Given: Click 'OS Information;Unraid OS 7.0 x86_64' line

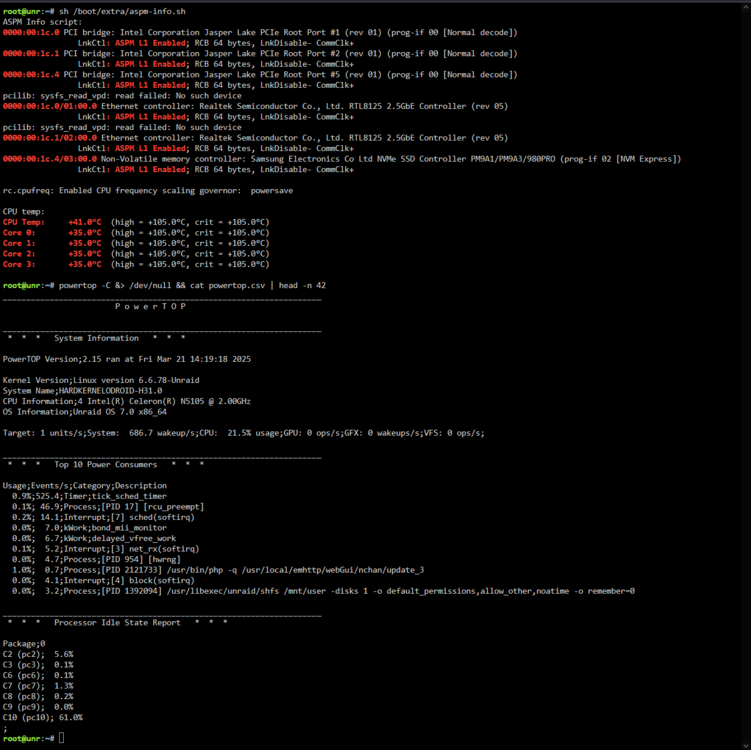Looking at the screenshot, I should (x=85, y=411).
